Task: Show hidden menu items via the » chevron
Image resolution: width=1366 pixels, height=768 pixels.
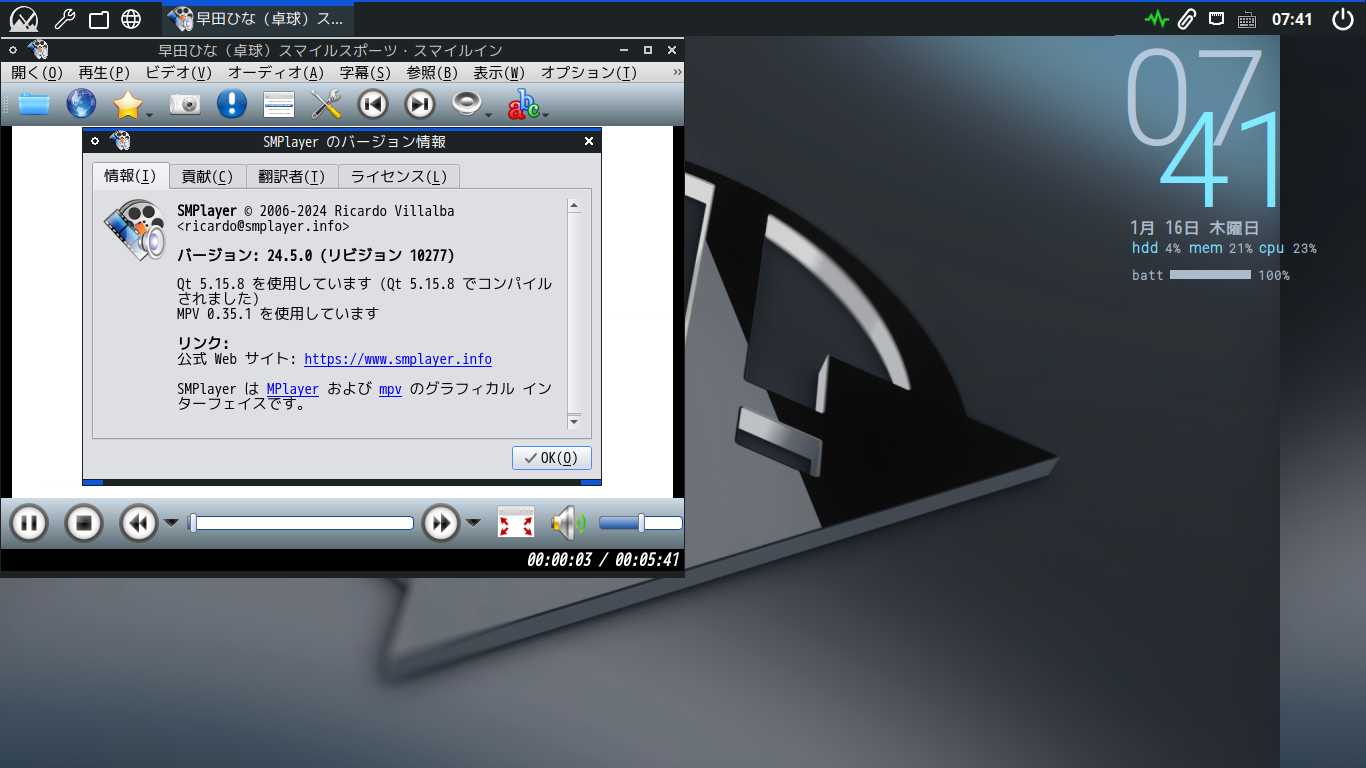Action: tap(677, 72)
